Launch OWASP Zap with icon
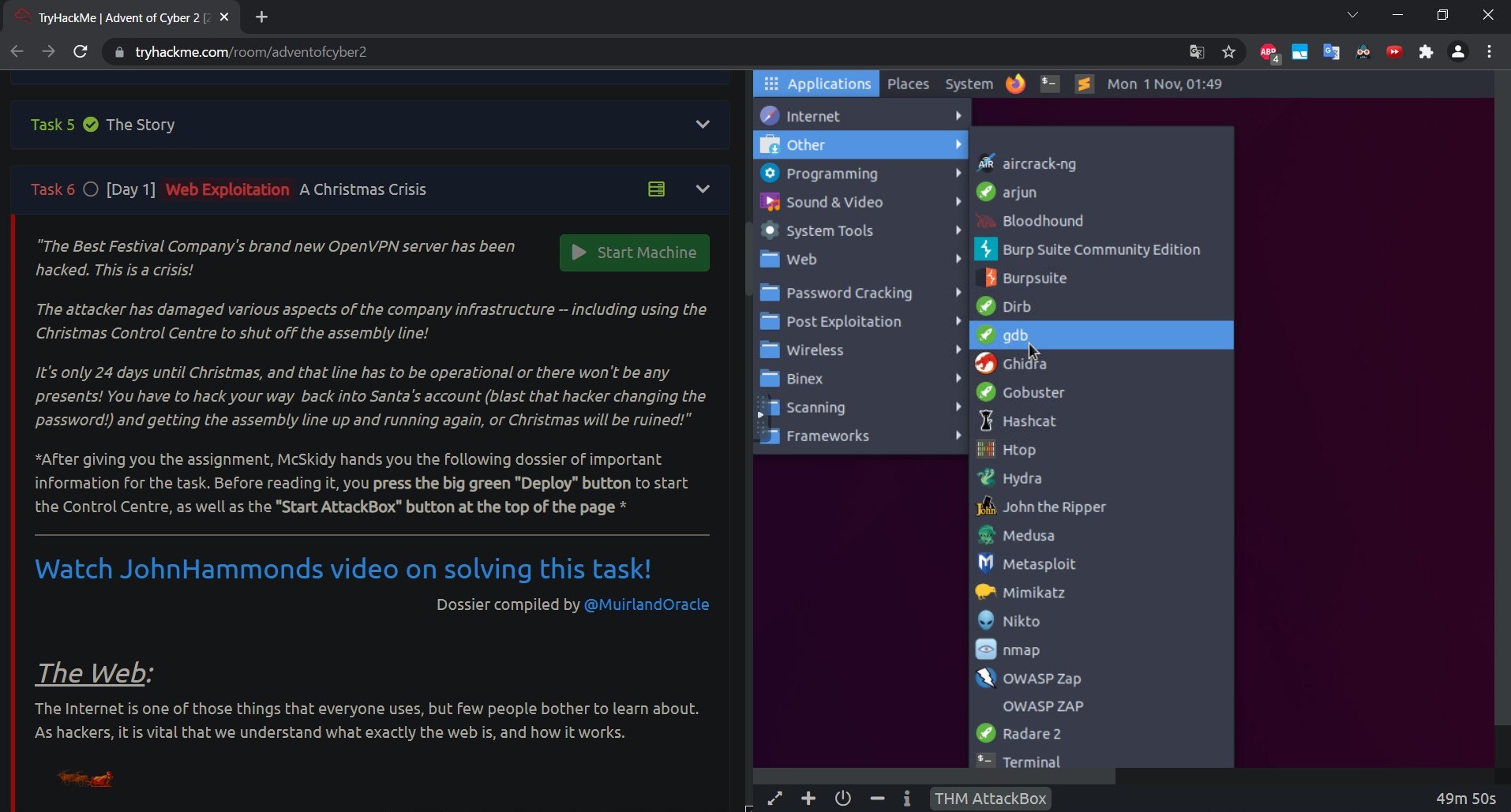Screen dimensions: 1511x812 (x=1101, y=678)
